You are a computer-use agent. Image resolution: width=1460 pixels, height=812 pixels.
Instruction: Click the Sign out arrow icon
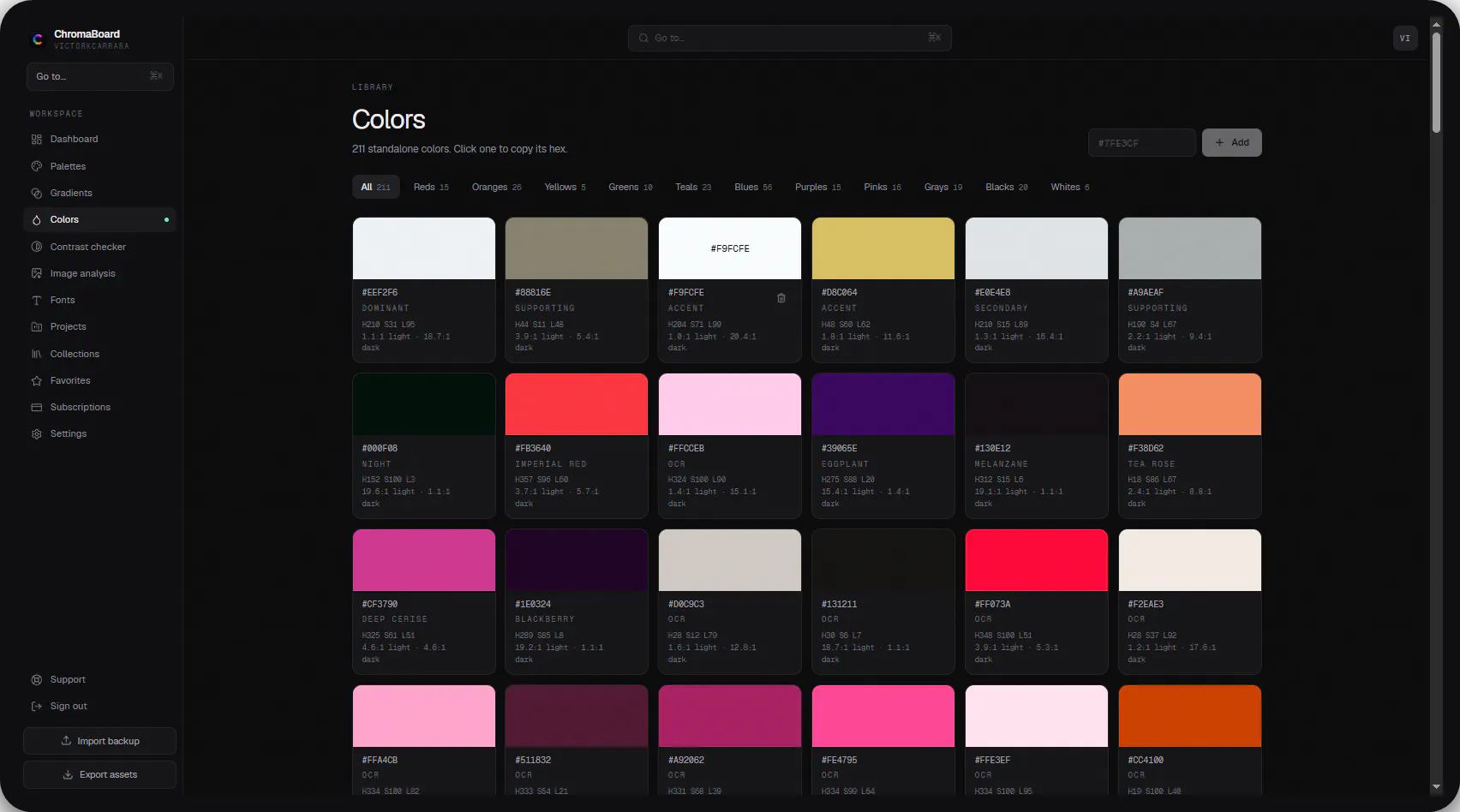pyautogui.click(x=36, y=707)
